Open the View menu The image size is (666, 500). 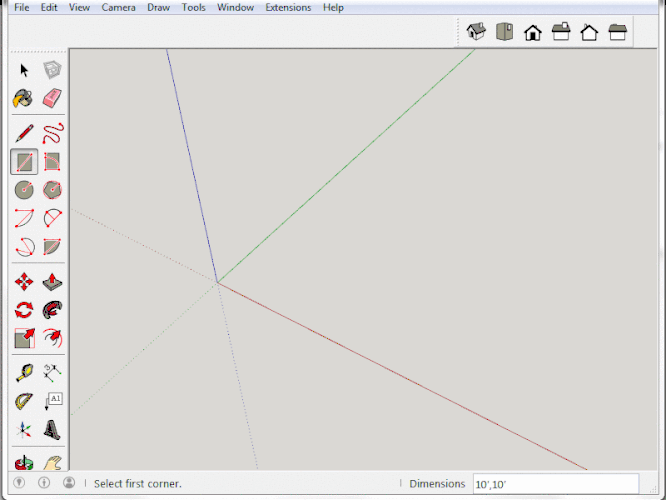click(79, 7)
